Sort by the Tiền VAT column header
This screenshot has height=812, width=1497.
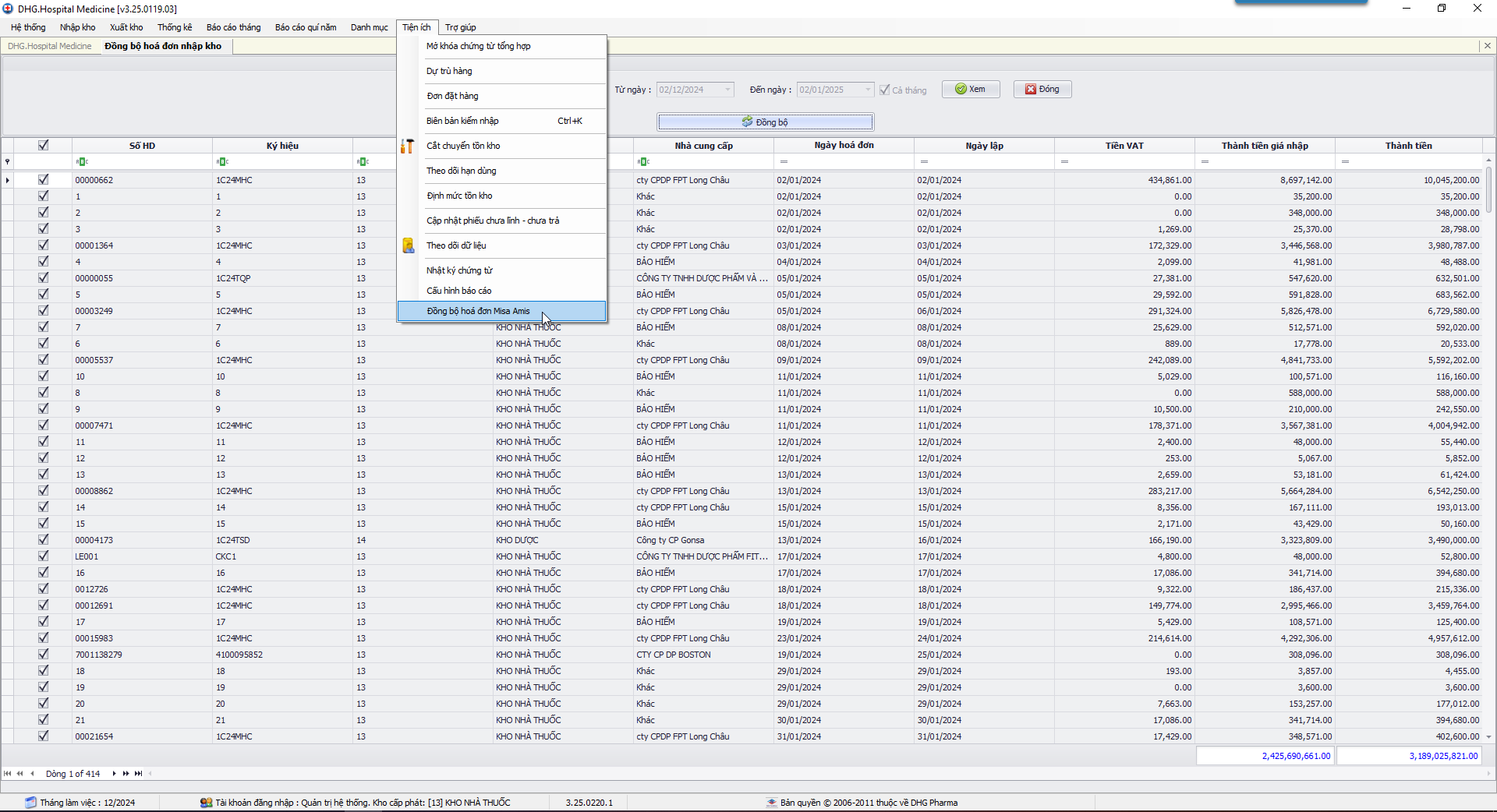1124,146
